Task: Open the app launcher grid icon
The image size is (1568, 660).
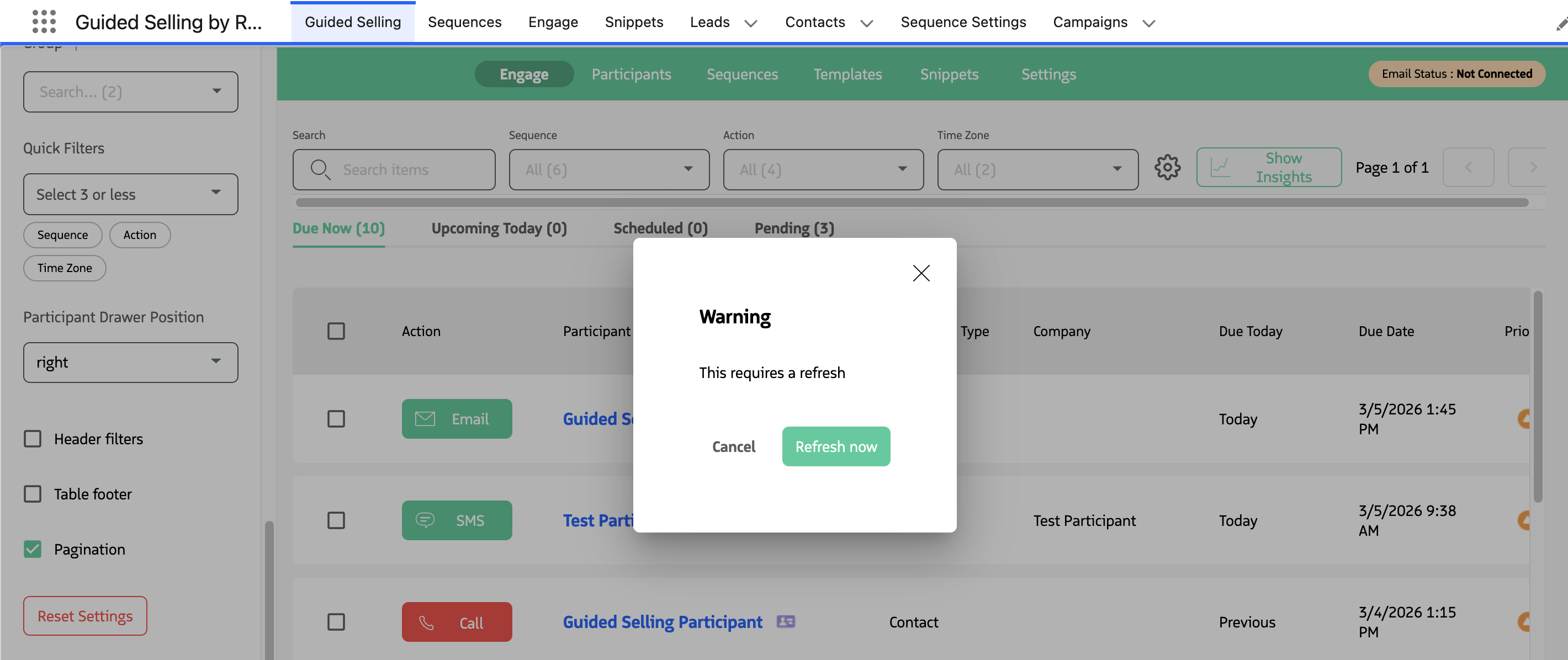Action: (x=44, y=22)
